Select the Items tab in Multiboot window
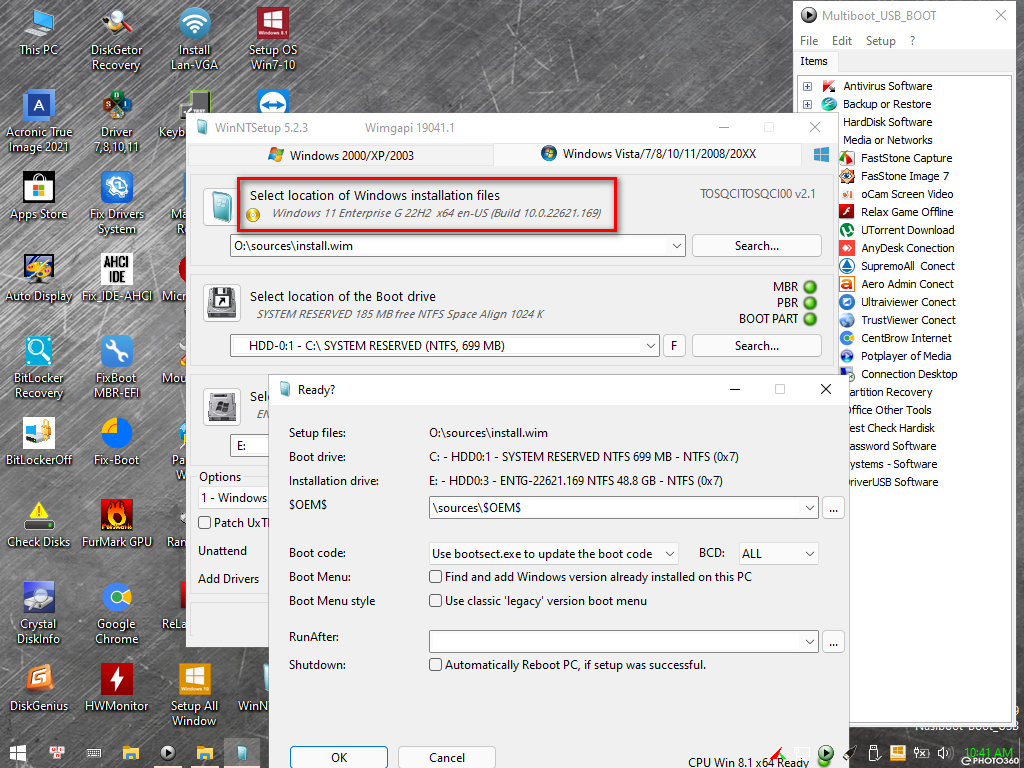 click(x=814, y=61)
